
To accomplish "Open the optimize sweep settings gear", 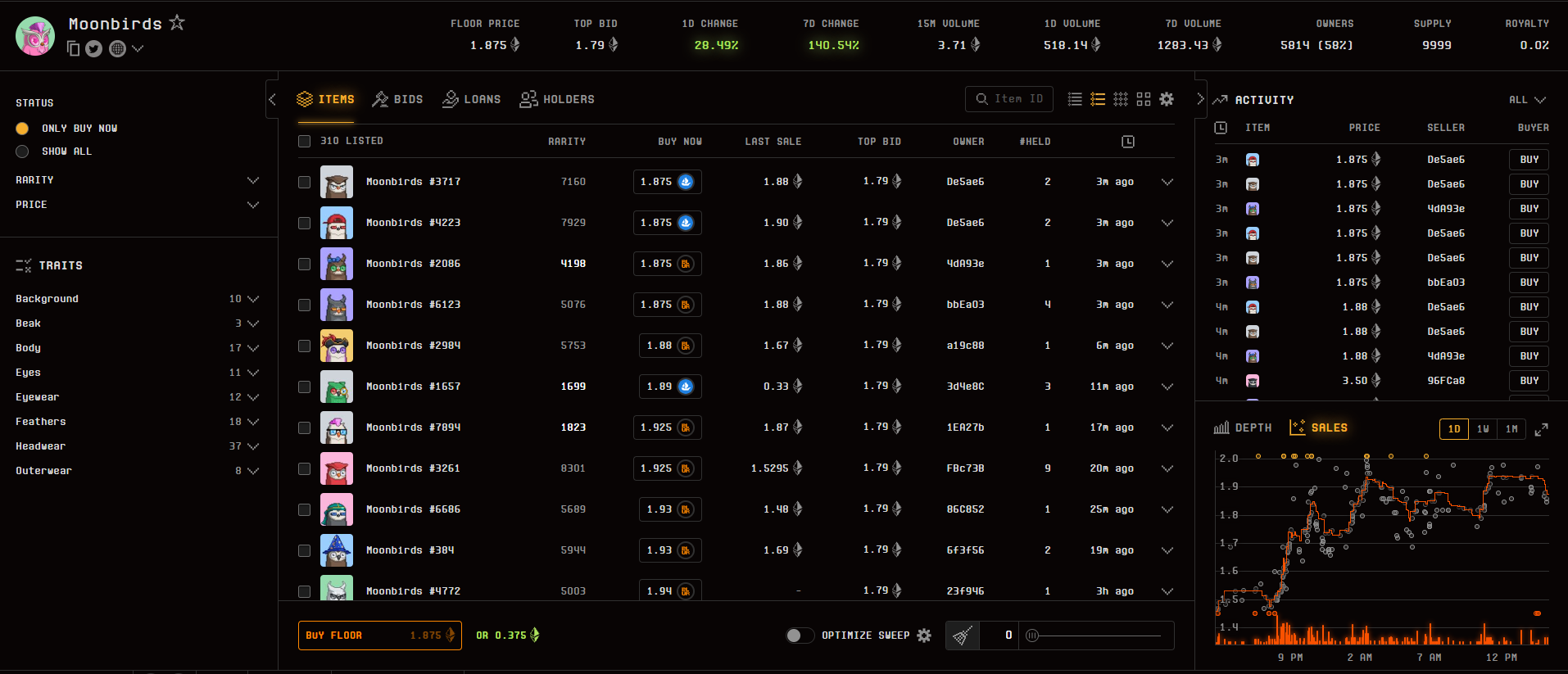I will click(x=924, y=636).
